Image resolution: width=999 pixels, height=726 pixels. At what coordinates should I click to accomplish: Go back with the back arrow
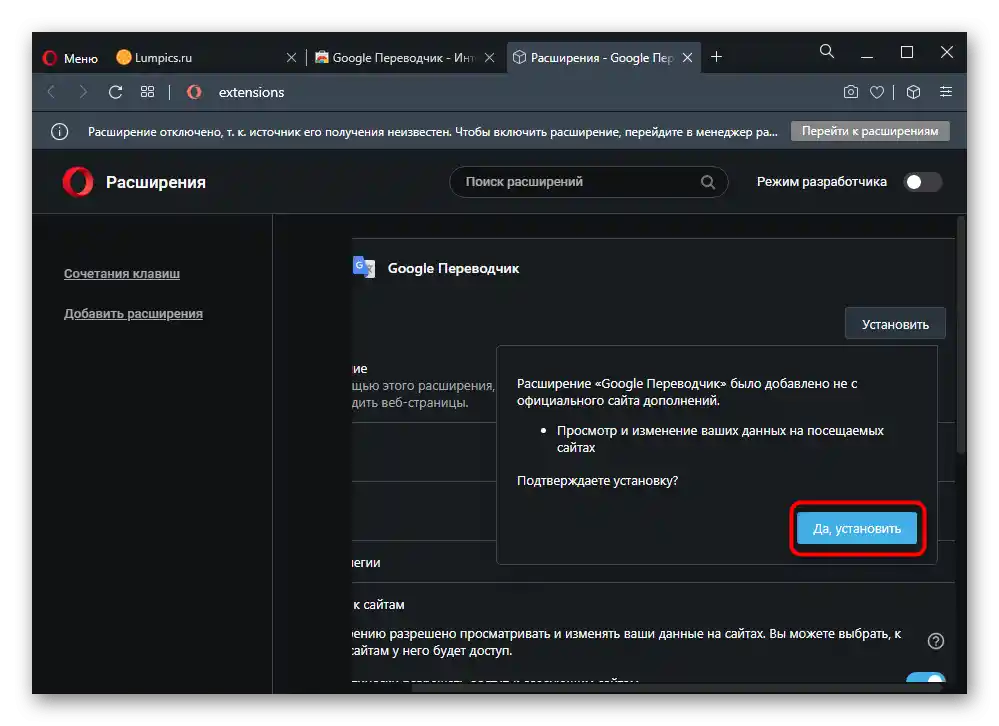pyautogui.click(x=52, y=92)
